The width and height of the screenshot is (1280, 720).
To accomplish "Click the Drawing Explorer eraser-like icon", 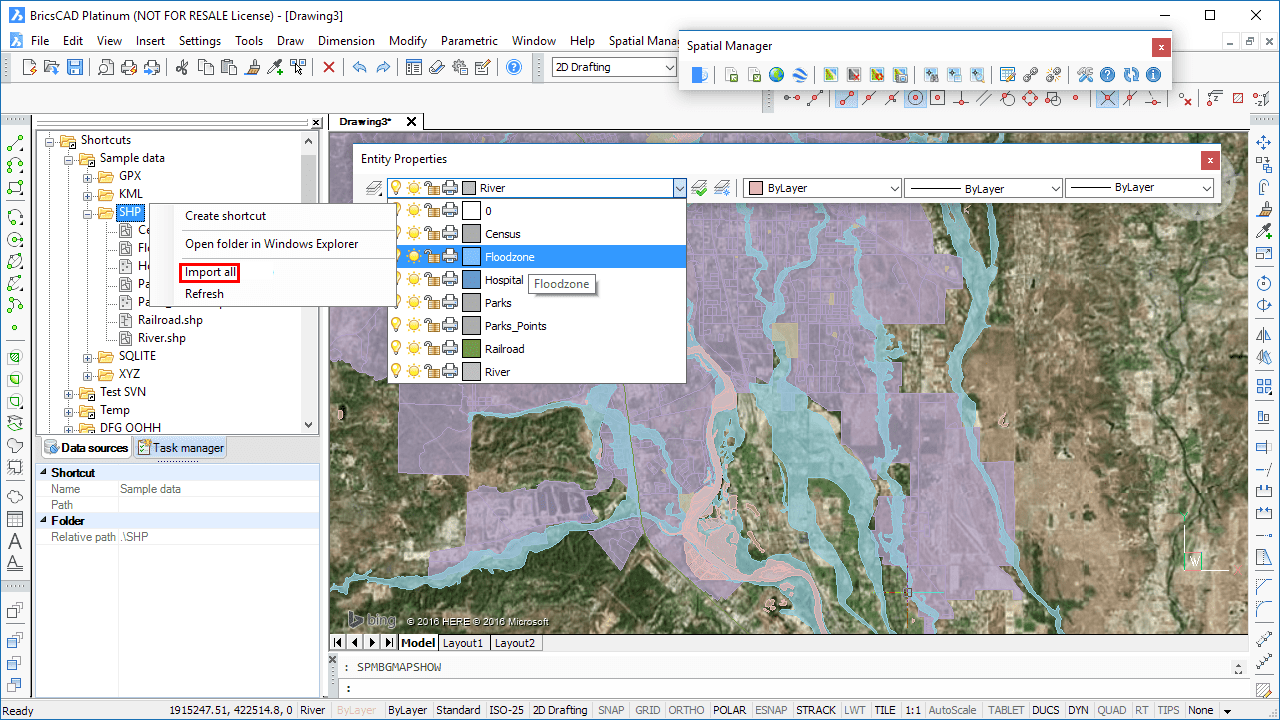I will (x=436, y=67).
